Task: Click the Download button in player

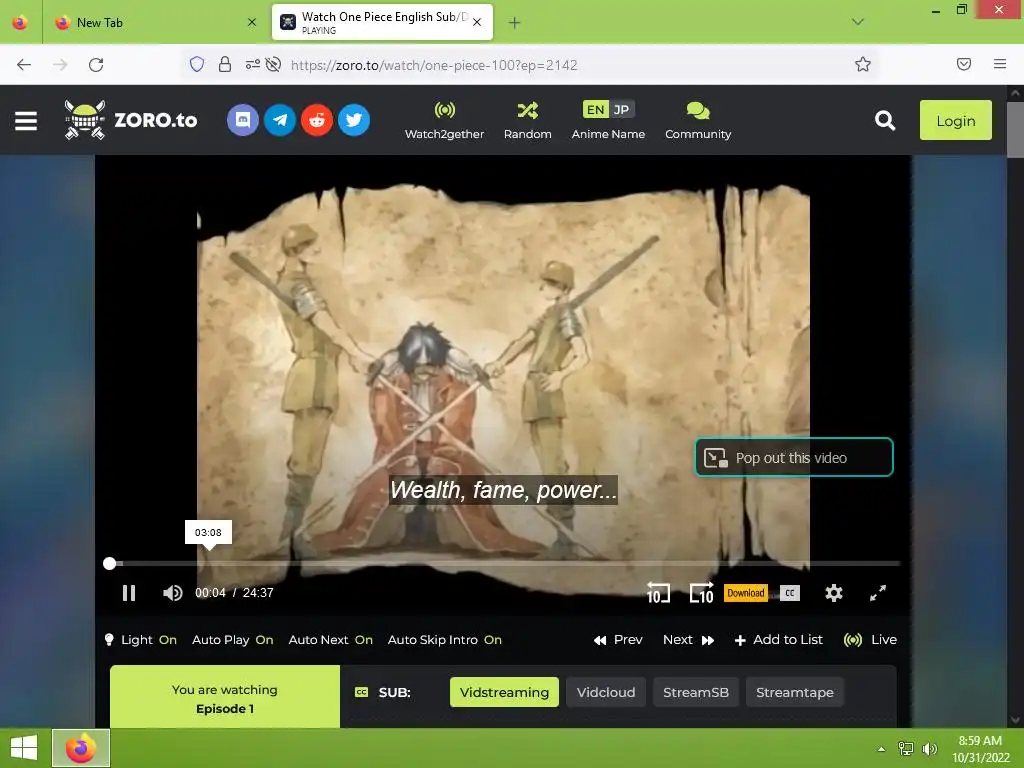Action: pos(746,593)
